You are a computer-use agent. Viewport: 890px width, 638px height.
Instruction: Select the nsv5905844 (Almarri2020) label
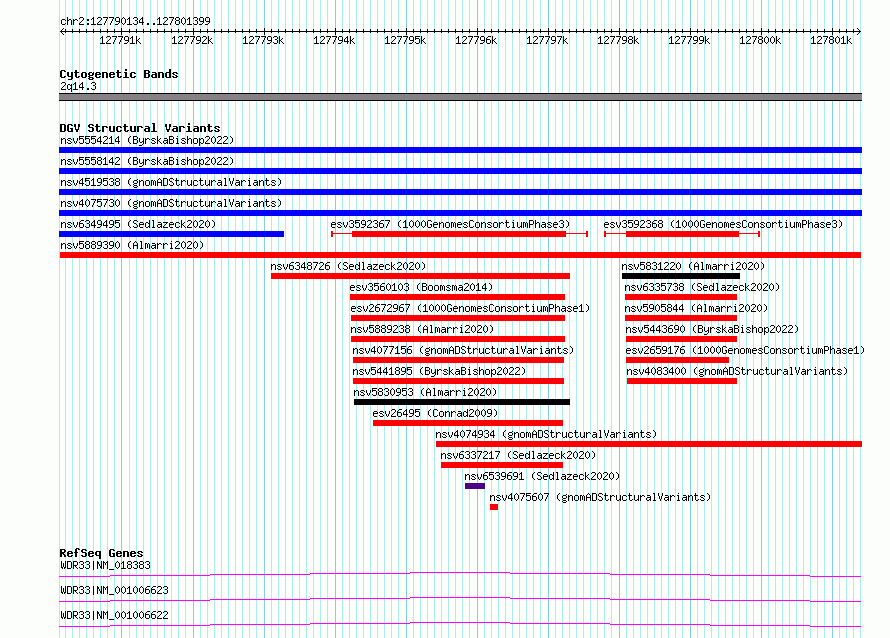[696, 308]
